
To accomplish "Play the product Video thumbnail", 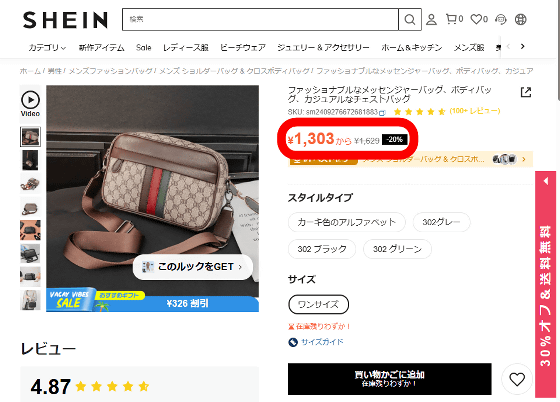I will [30, 103].
